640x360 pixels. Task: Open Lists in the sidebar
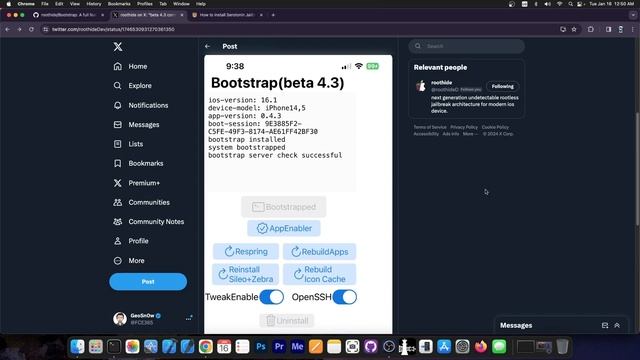[128, 144]
